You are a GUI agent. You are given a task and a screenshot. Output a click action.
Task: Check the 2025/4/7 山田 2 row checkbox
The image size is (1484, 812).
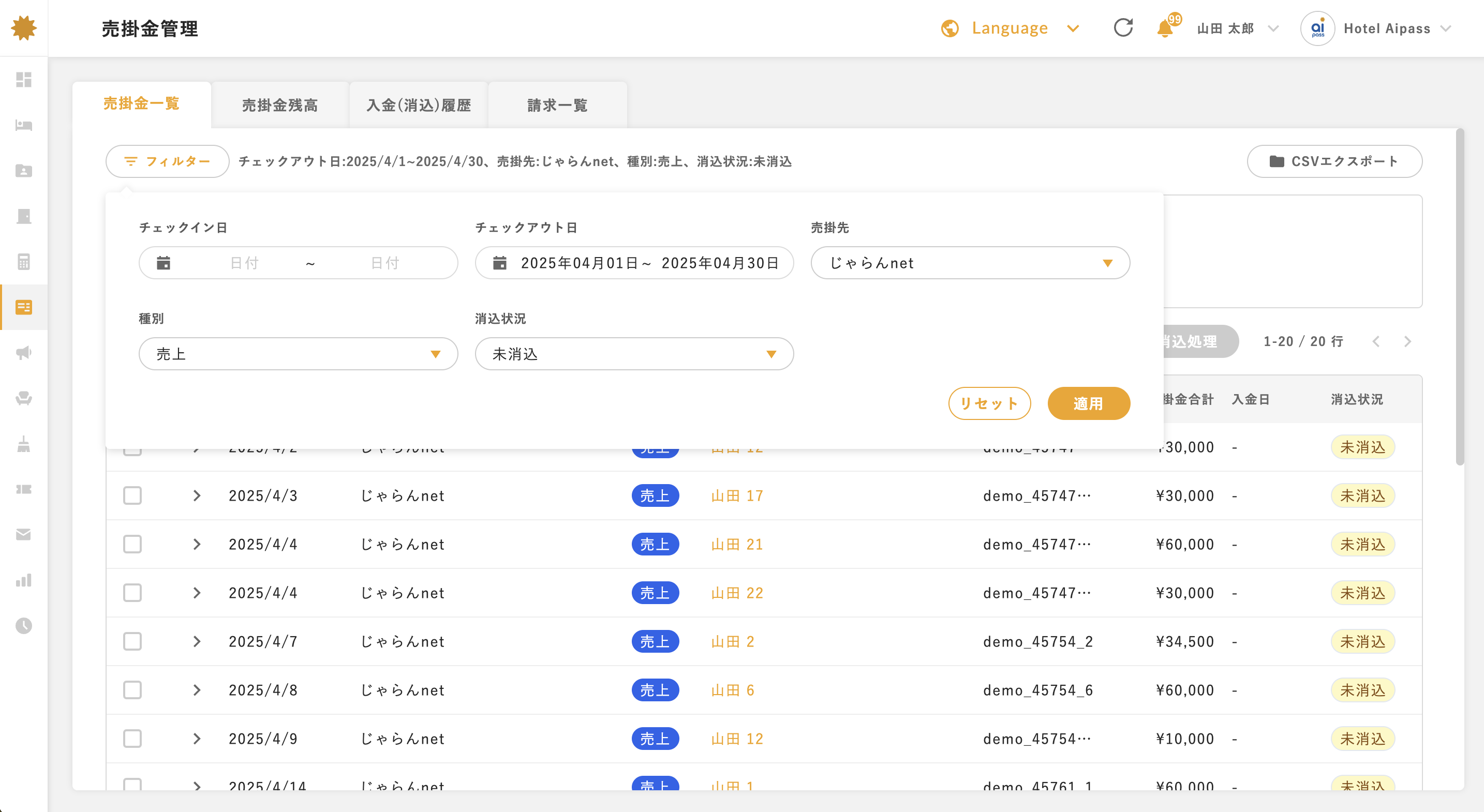(132, 641)
